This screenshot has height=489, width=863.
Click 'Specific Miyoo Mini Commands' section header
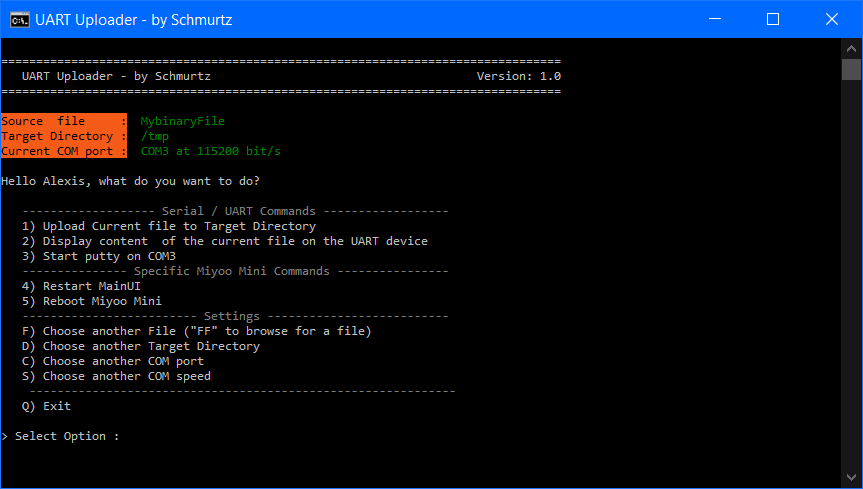click(232, 271)
